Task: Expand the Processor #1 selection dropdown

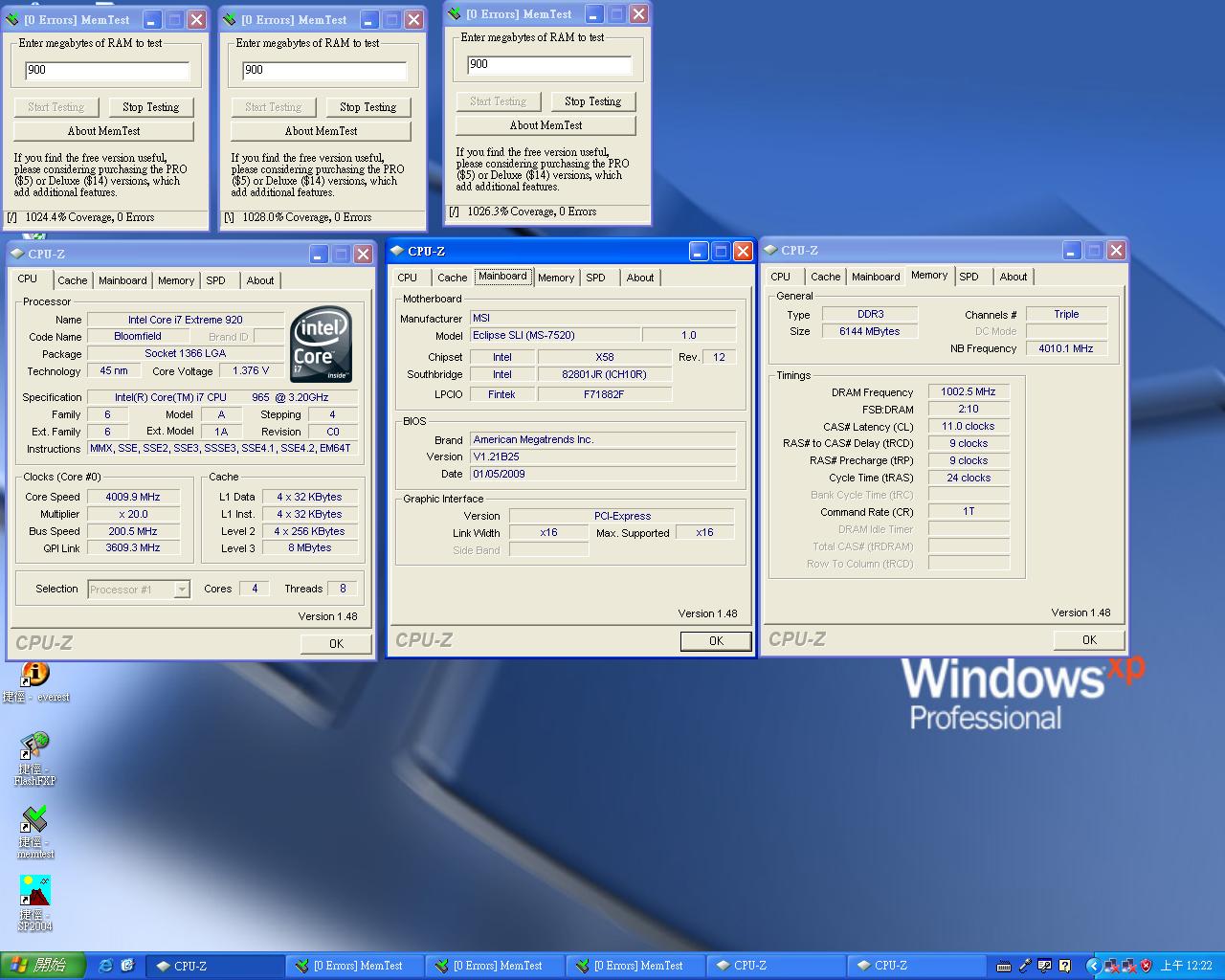Action: click(182, 590)
